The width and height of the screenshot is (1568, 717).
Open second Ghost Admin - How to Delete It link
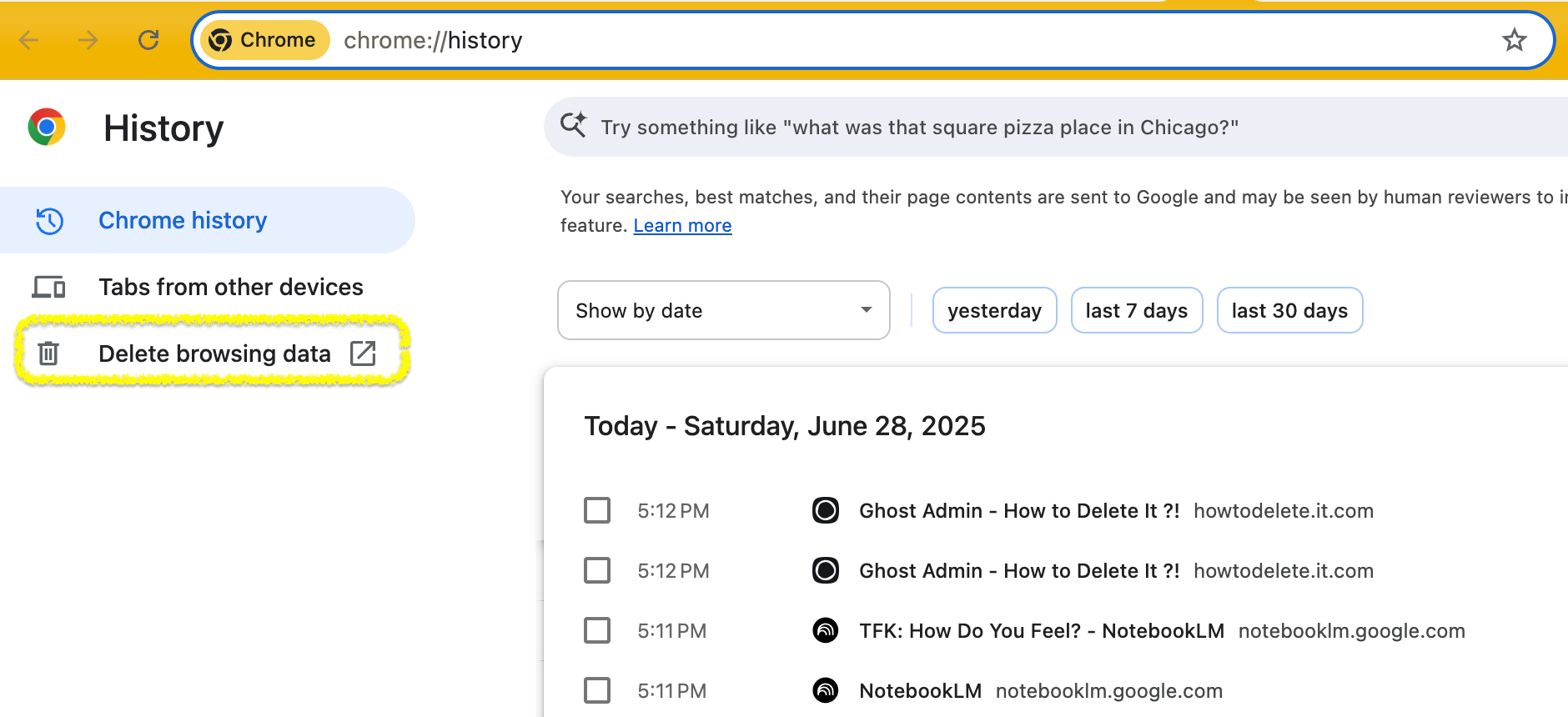pyautogui.click(x=1019, y=570)
